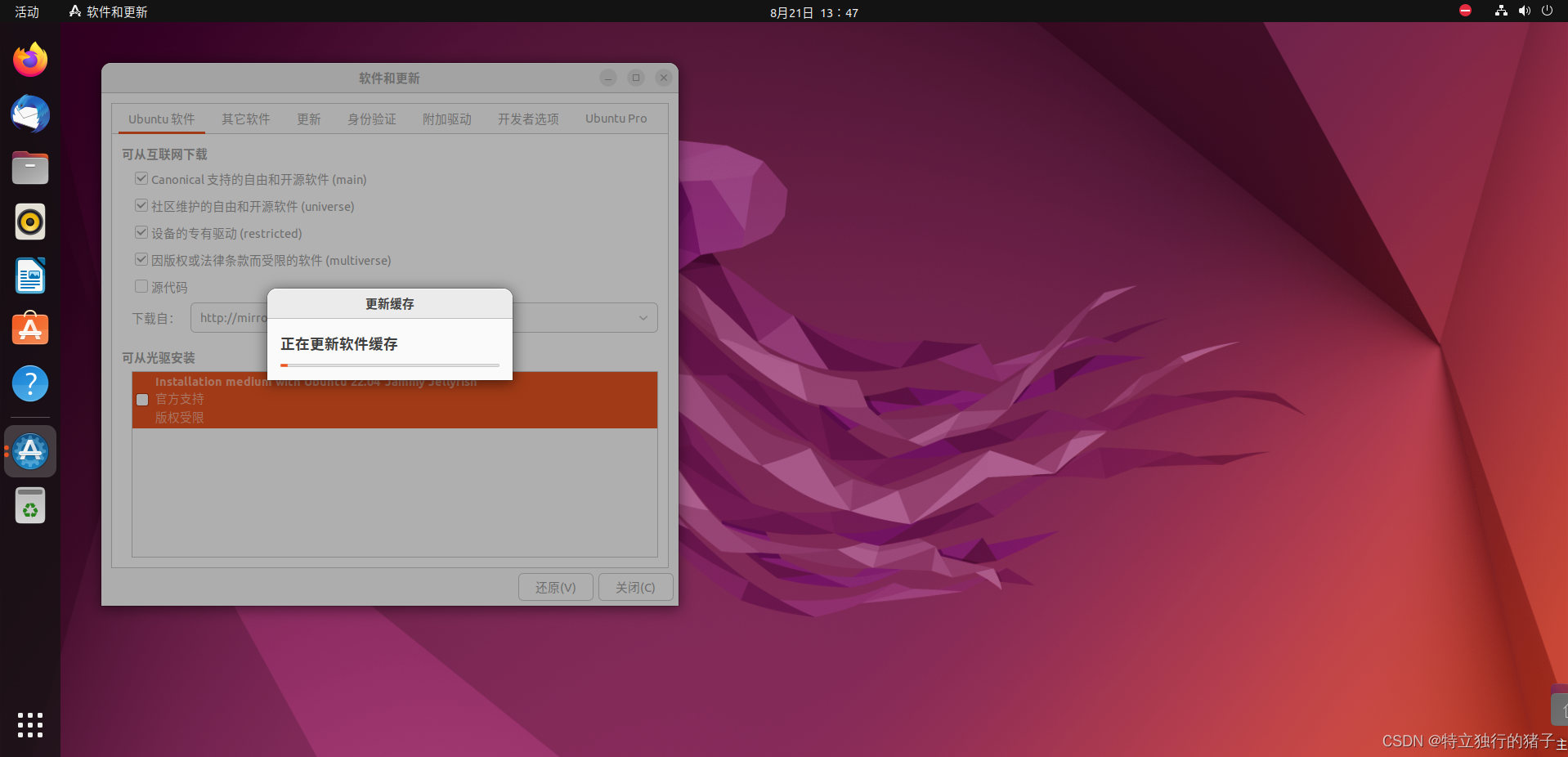Viewport: 1568px width, 757px height.
Task: Click the clock showing 8月21日 13:47
Action: pos(814,12)
